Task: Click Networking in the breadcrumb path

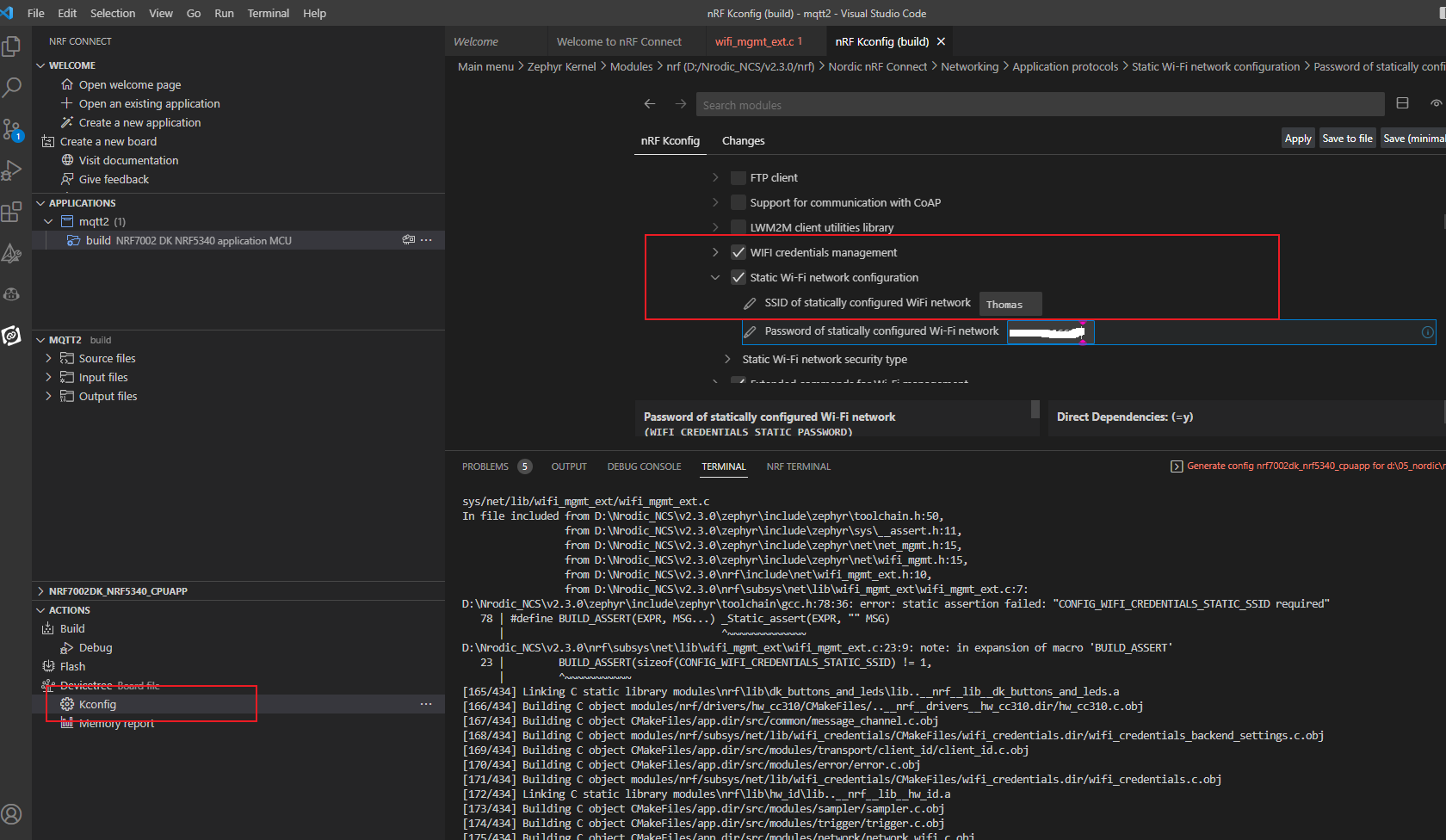Action: point(970,66)
